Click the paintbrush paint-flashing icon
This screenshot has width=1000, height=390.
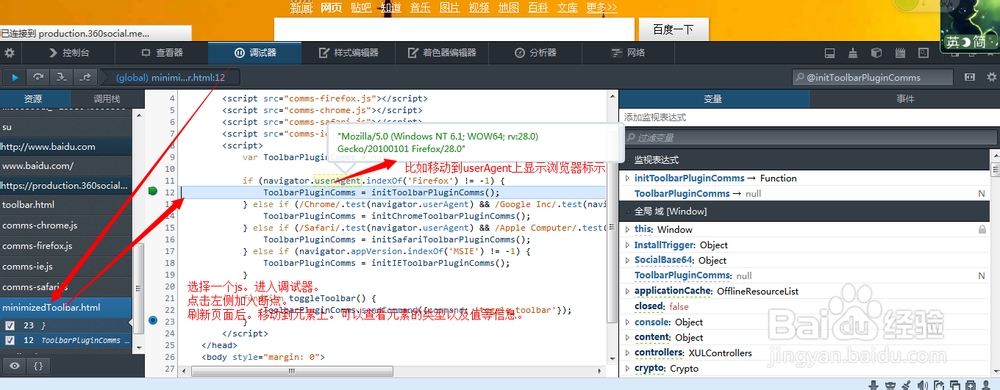point(853,53)
